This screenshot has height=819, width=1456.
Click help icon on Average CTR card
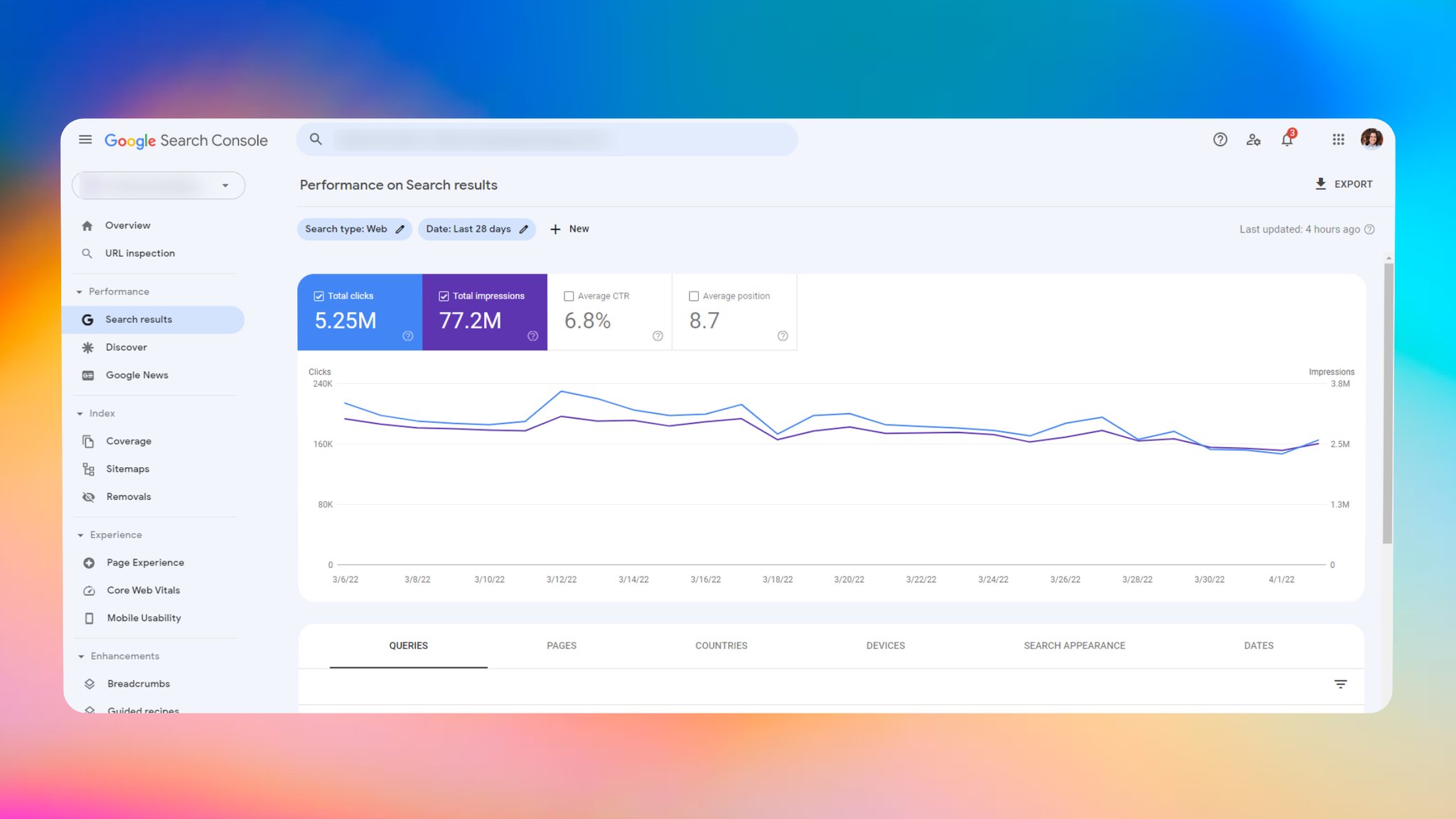[x=658, y=336]
